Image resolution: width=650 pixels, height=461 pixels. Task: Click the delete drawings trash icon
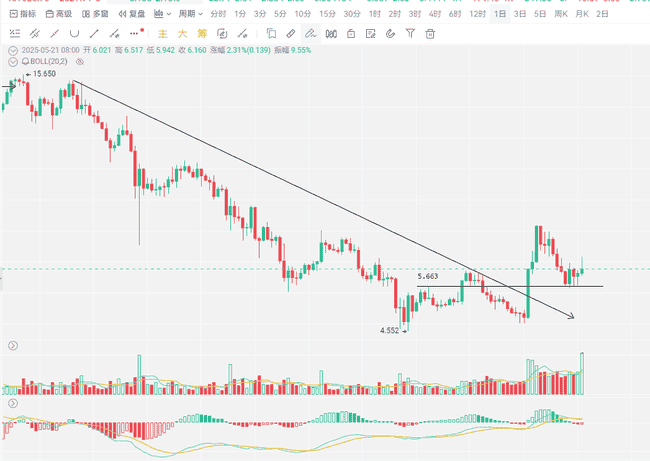430,33
